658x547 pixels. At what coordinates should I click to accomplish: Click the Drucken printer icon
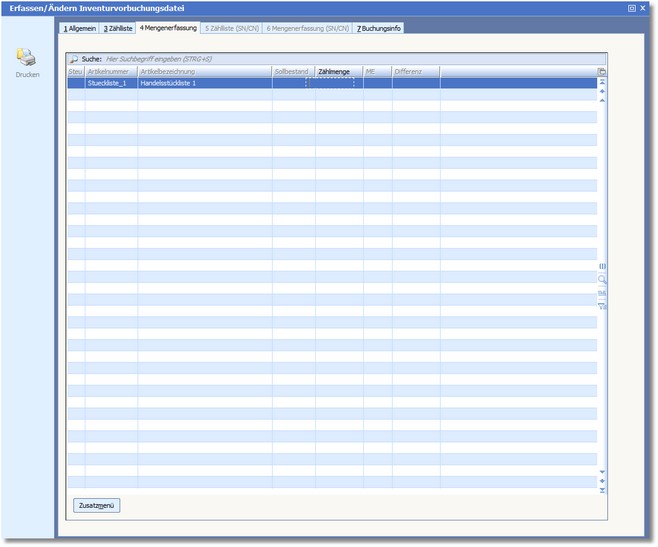click(26, 58)
